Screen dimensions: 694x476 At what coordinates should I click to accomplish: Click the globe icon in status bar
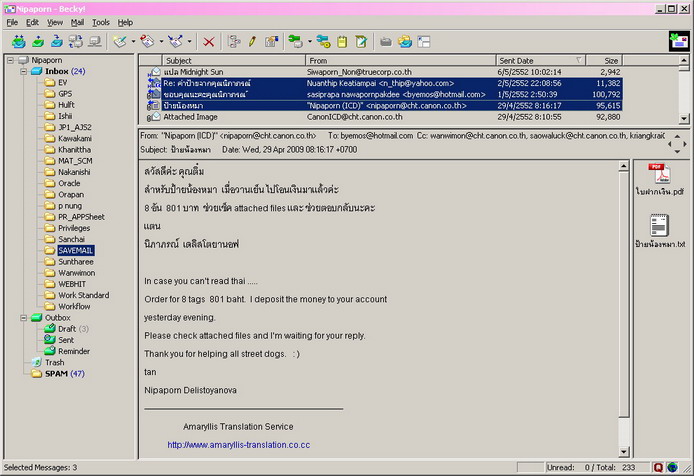click(x=672, y=468)
